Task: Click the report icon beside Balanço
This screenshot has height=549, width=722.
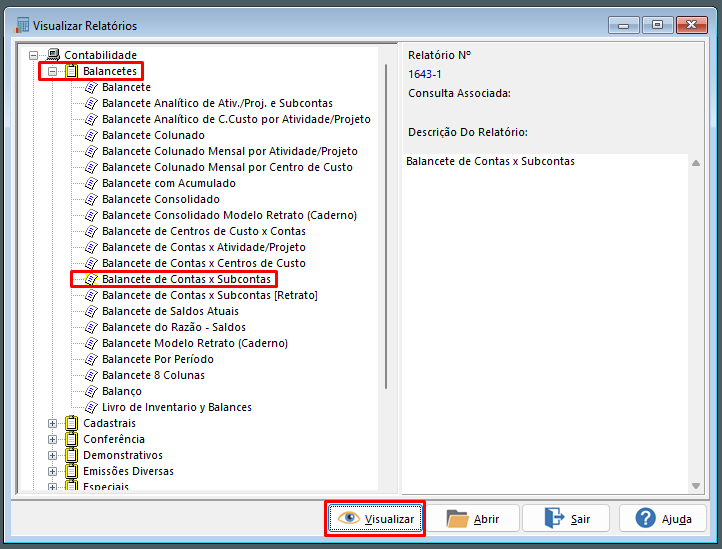Action: point(92,391)
